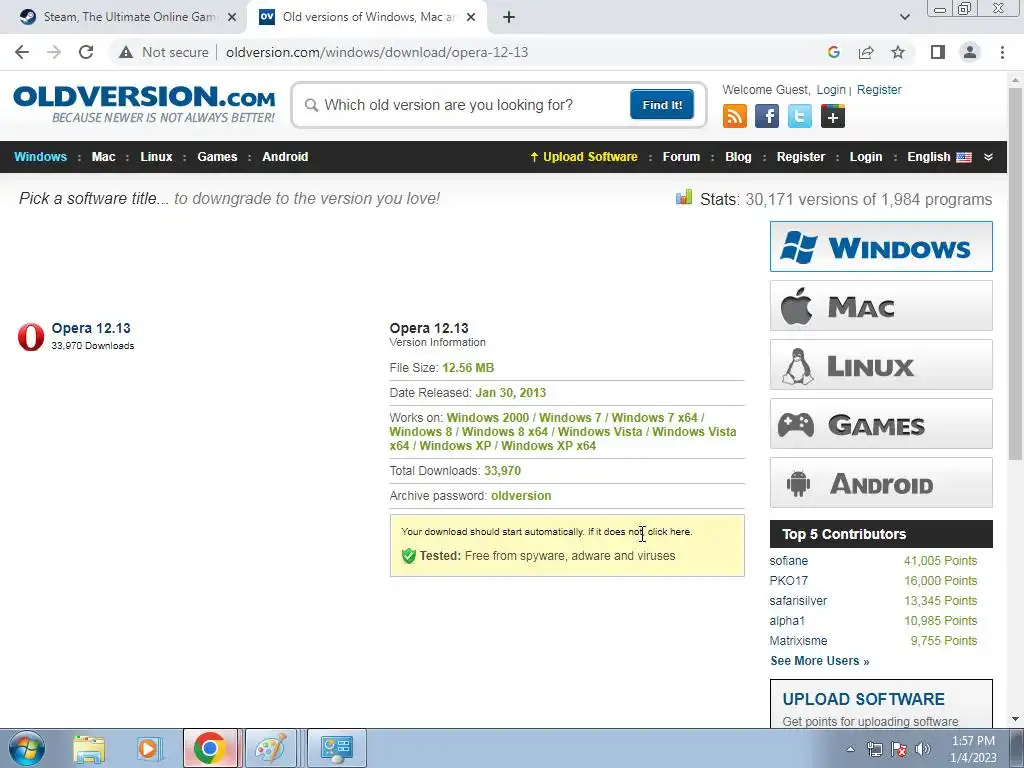1024x768 pixels.
Task: Click Chrome icon in taskbar
Action: coord(210,748)
